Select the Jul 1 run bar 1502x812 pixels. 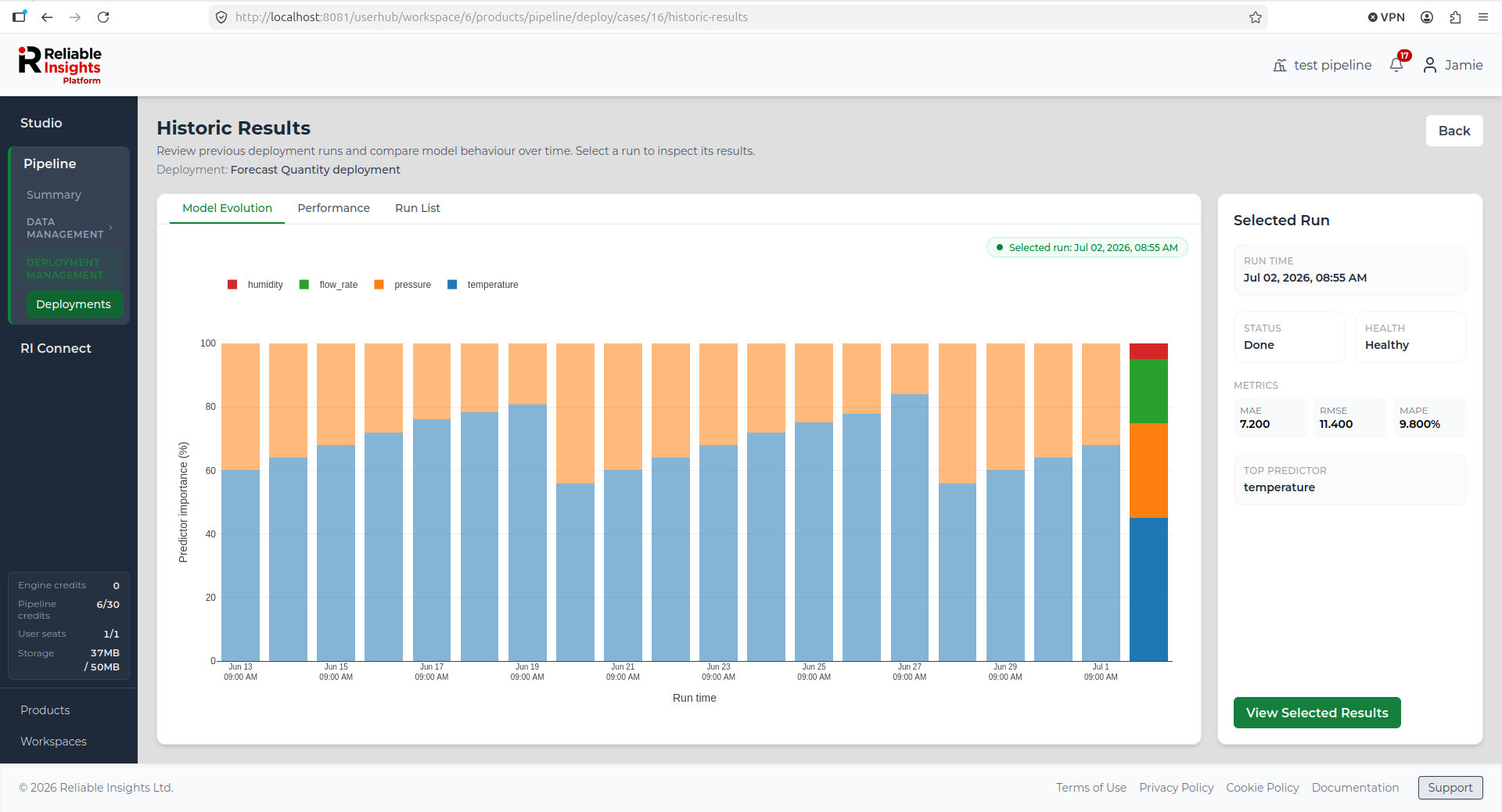pyautogui.click(x=1101, y=502)
